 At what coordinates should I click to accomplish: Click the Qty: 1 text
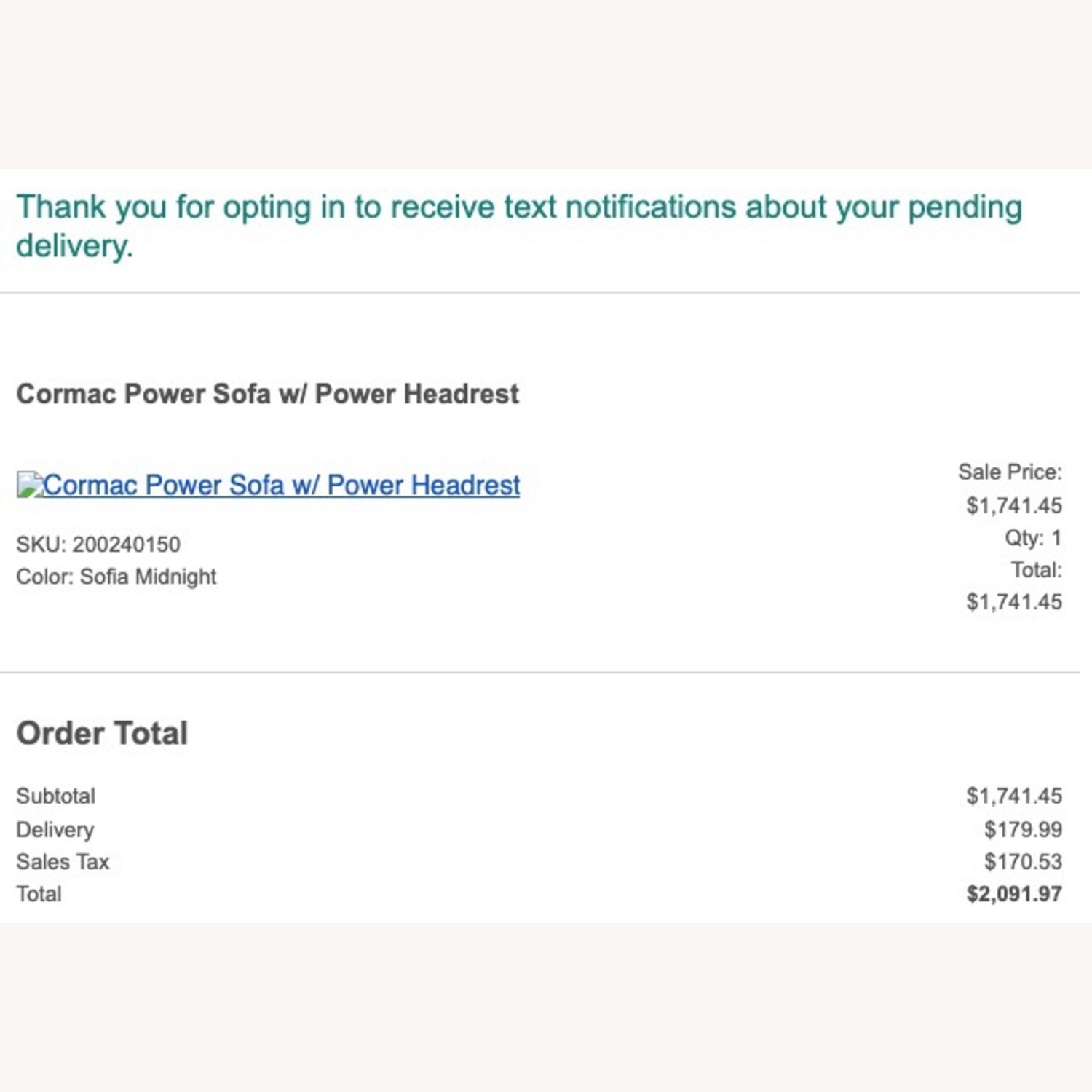(1032, 538)
